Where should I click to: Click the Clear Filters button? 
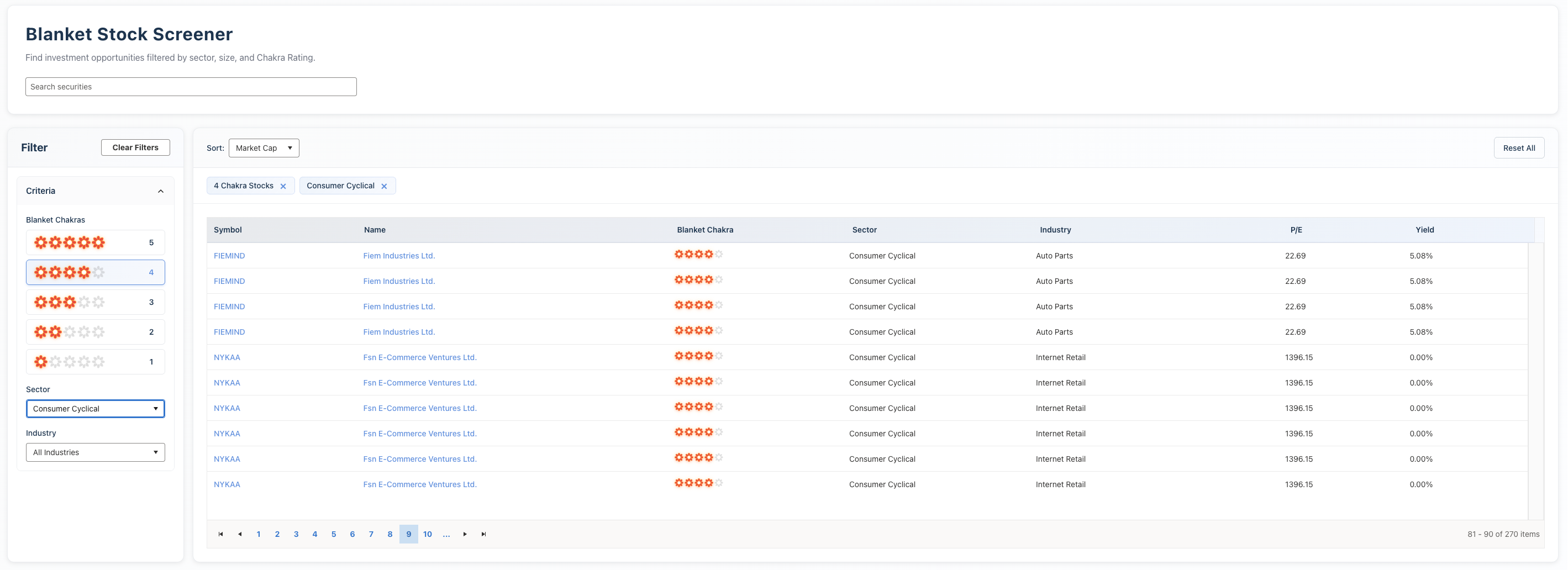click(x=135, y=148)
